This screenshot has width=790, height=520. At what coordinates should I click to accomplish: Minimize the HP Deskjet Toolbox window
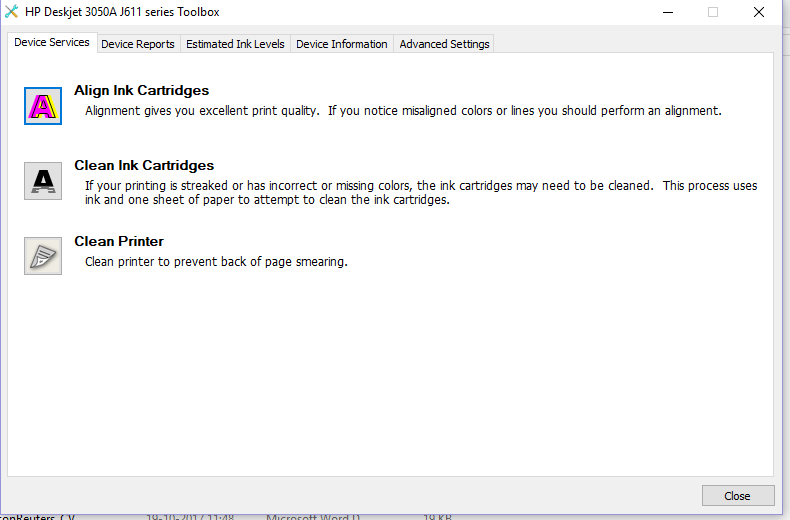tap(667, 12)
